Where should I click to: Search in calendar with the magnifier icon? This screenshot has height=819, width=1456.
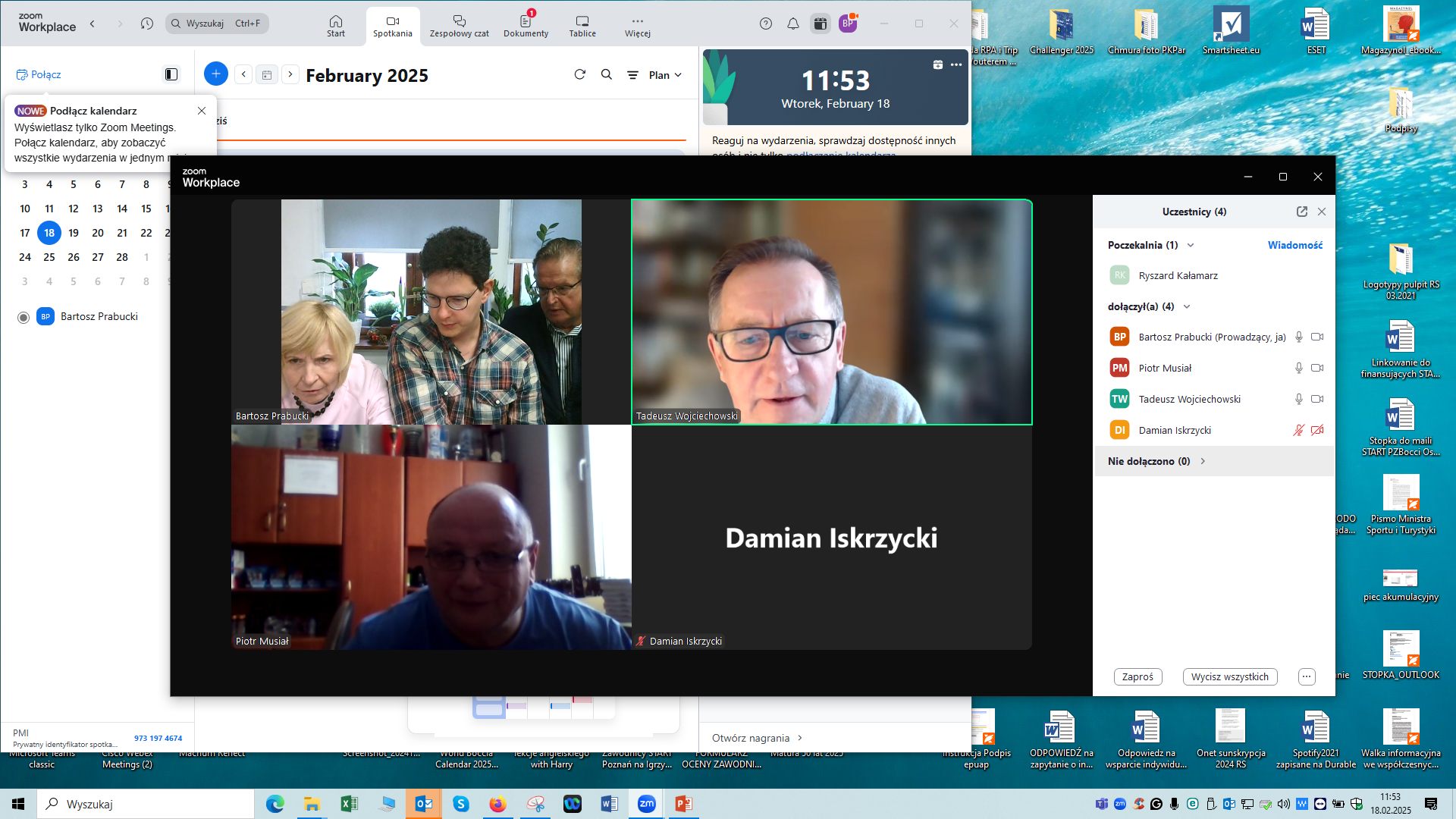607,74
